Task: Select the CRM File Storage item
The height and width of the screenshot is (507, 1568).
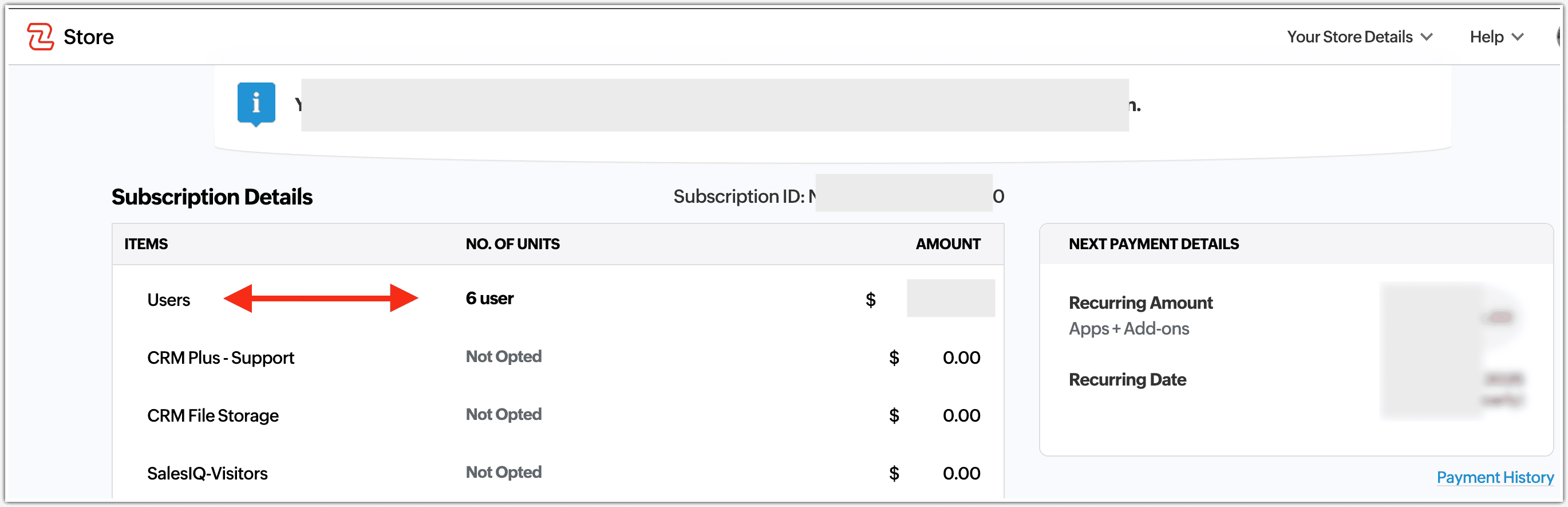Action: click(212, 415)
